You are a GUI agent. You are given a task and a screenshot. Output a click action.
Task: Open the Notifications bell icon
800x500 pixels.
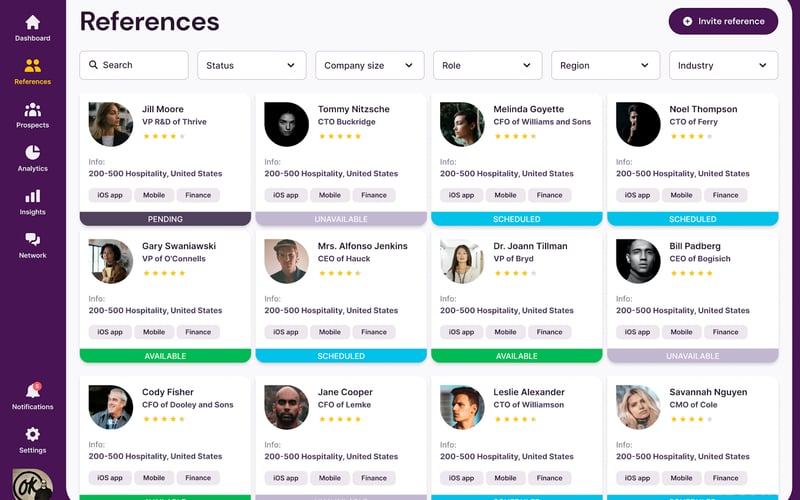point(32,391)
